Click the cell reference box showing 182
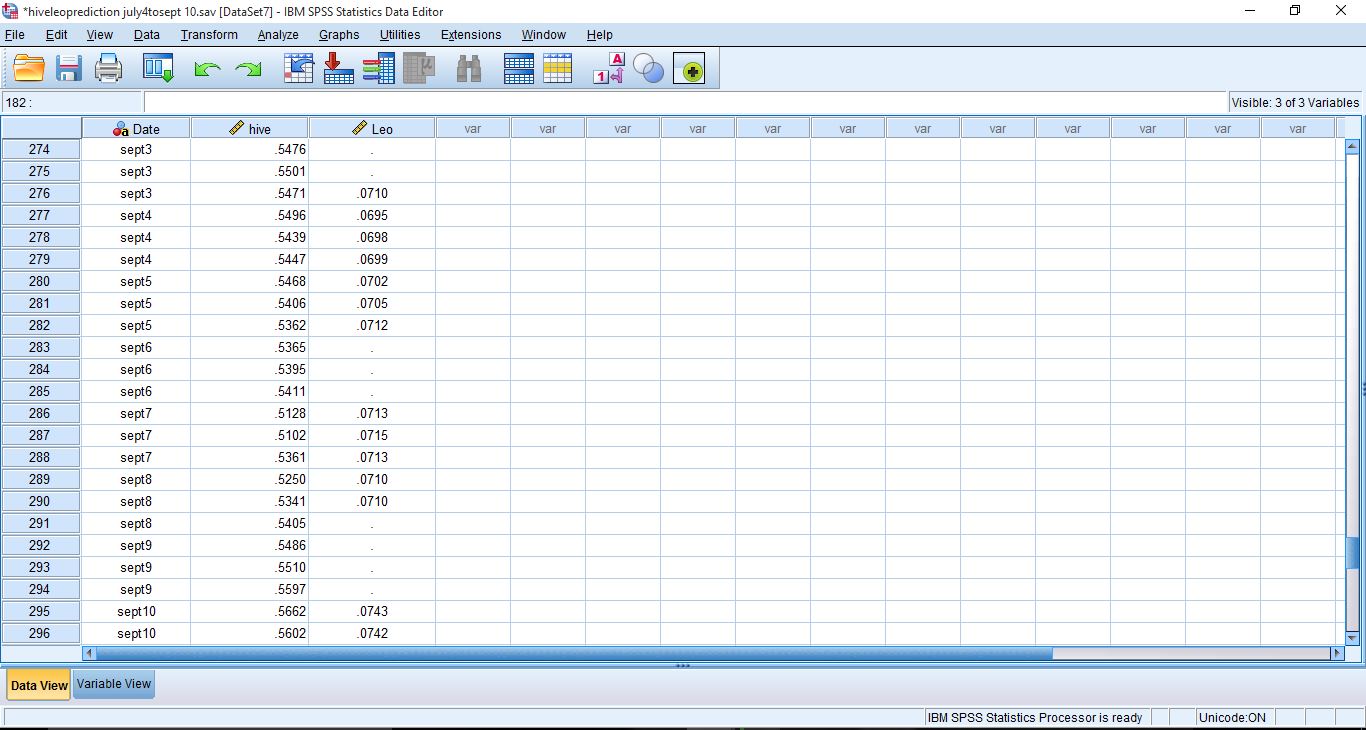 72,102
